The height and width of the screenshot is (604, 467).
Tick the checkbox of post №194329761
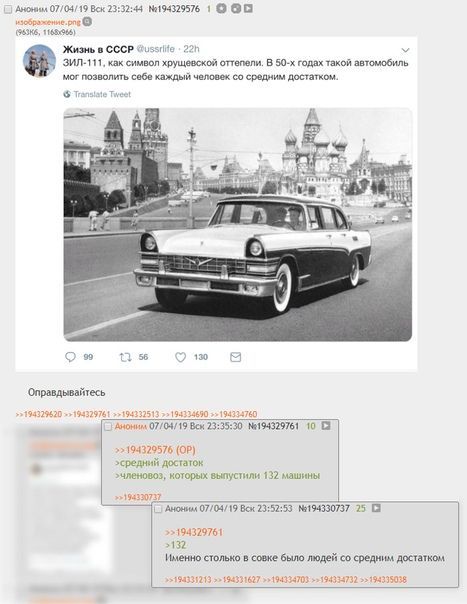108,426
